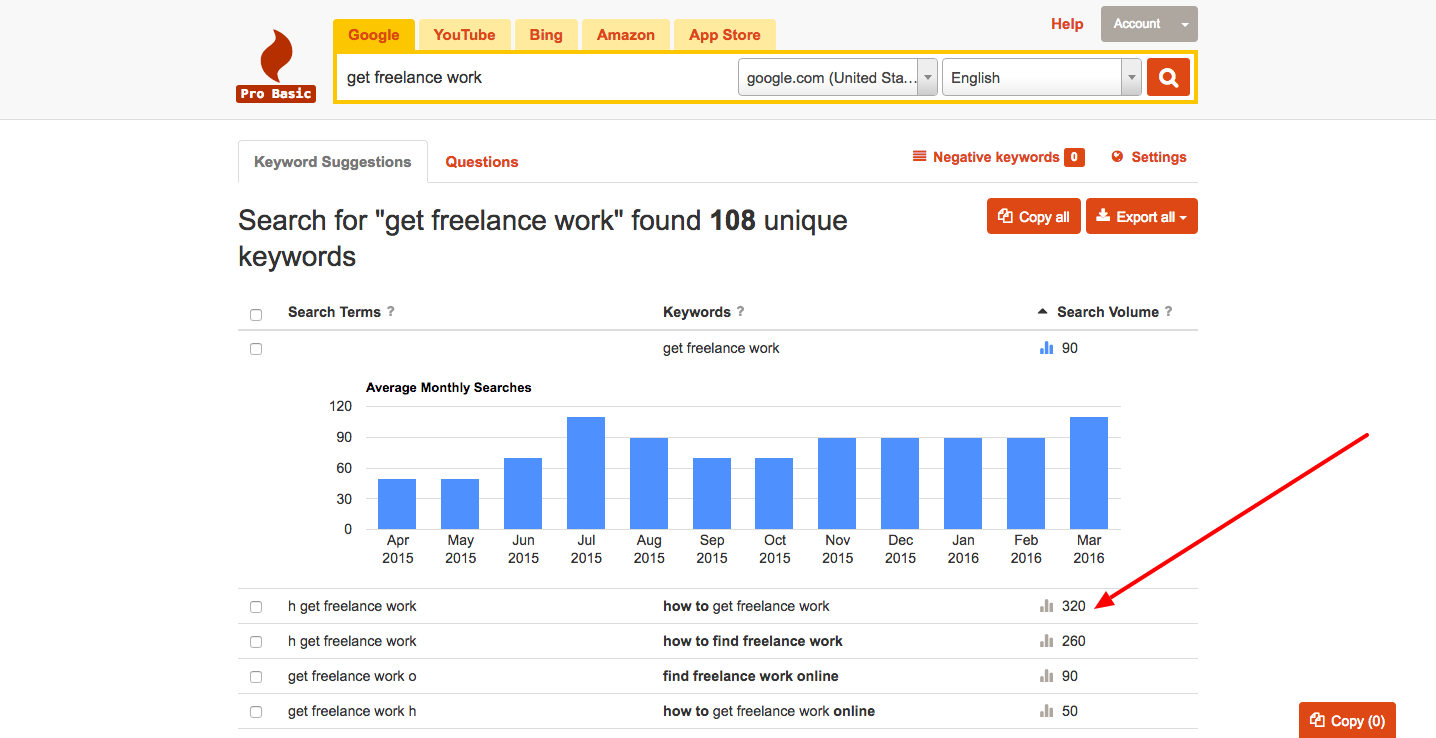Check the select-all checkbox in table header
The image size is (1436, 738).
click(x=256, y=313)
